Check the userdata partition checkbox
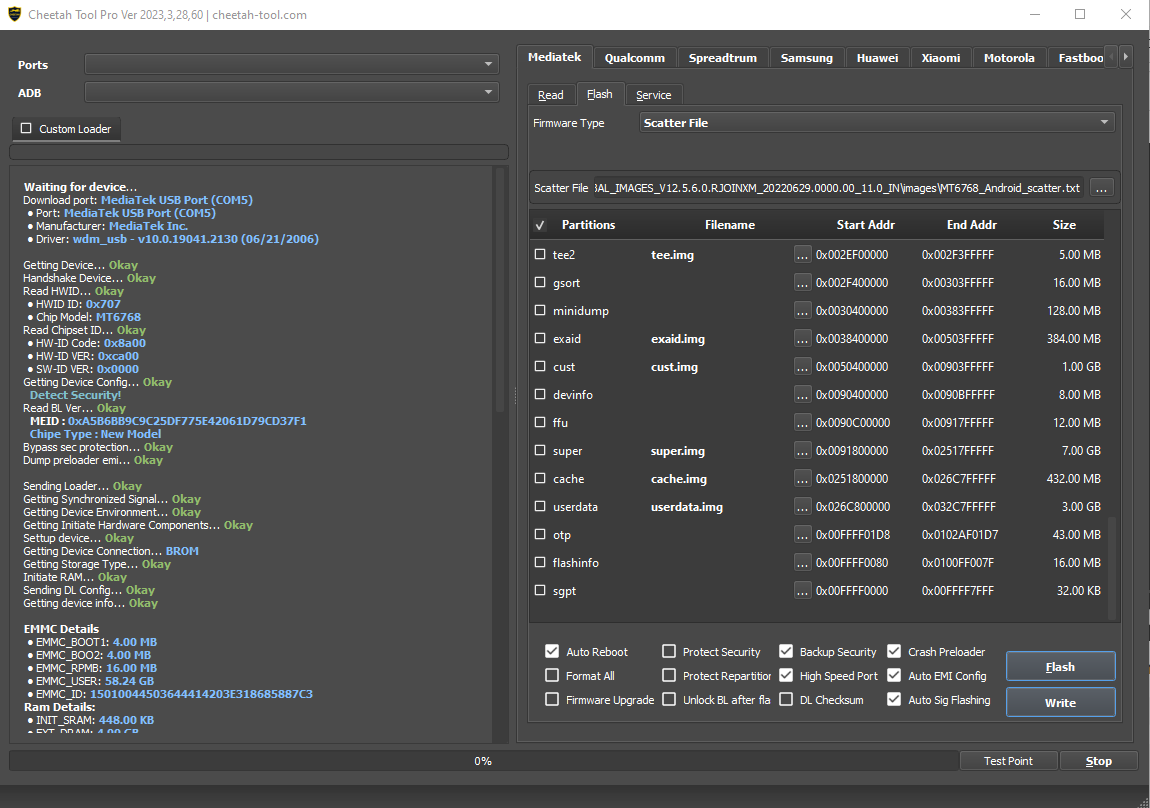The image size is (1150, 808). 540,507
